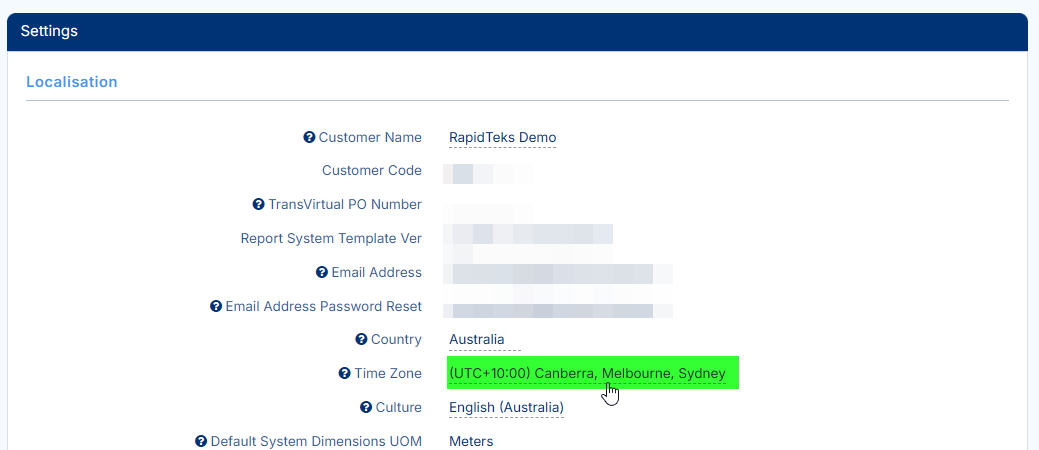Click the Report System Template Ver value

click(x=530, y=238)
